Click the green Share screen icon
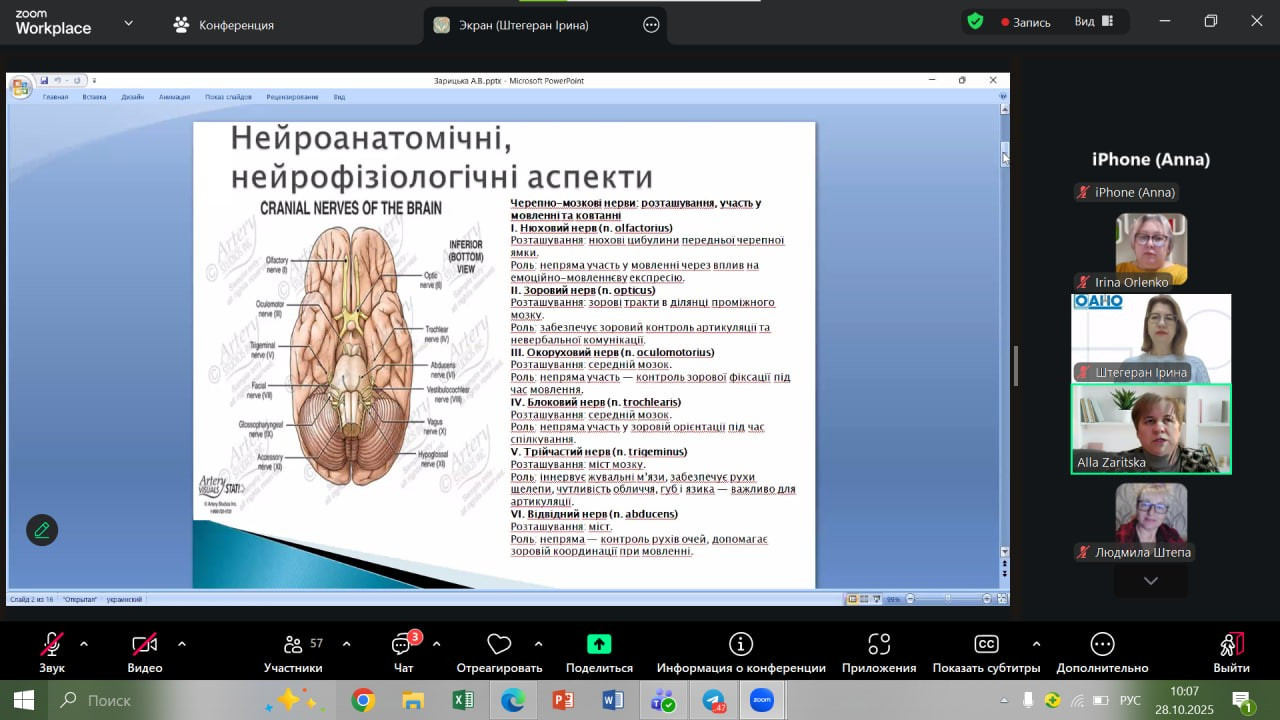Viewport: 1280px width, 720px height. point(599,645)
